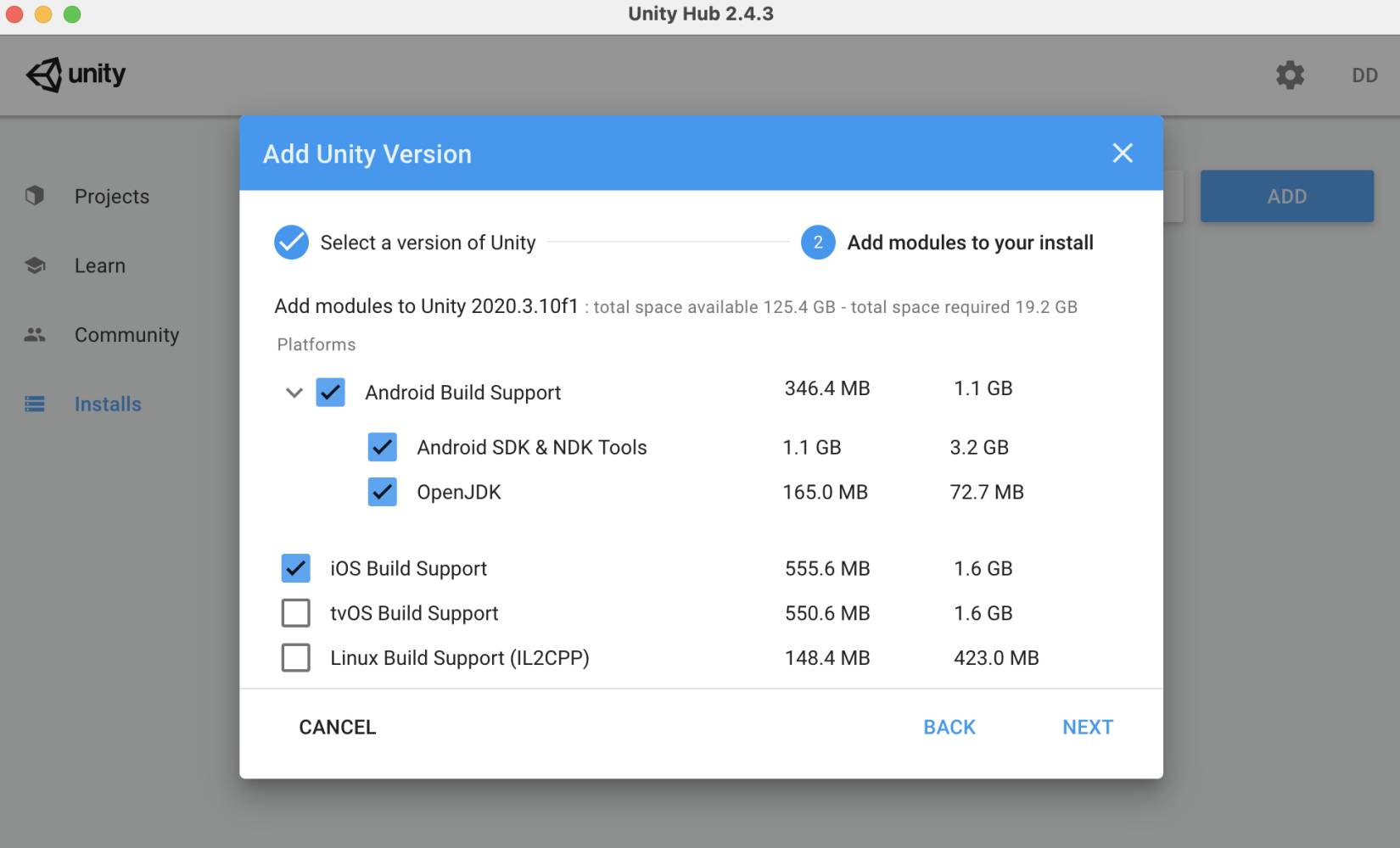Uncheck the OpenJDK module checkbox

[x=382, y=492]
